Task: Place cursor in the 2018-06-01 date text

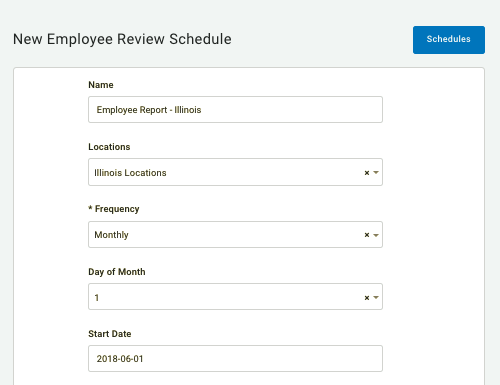Action: click(x=120, y=359)
